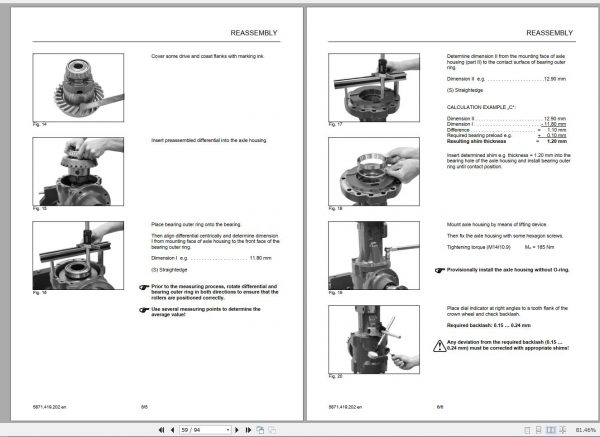This screenshot has height=437, width=600.
Task: Open the page number dropdown arrow
Action: [x=228, y=430]
